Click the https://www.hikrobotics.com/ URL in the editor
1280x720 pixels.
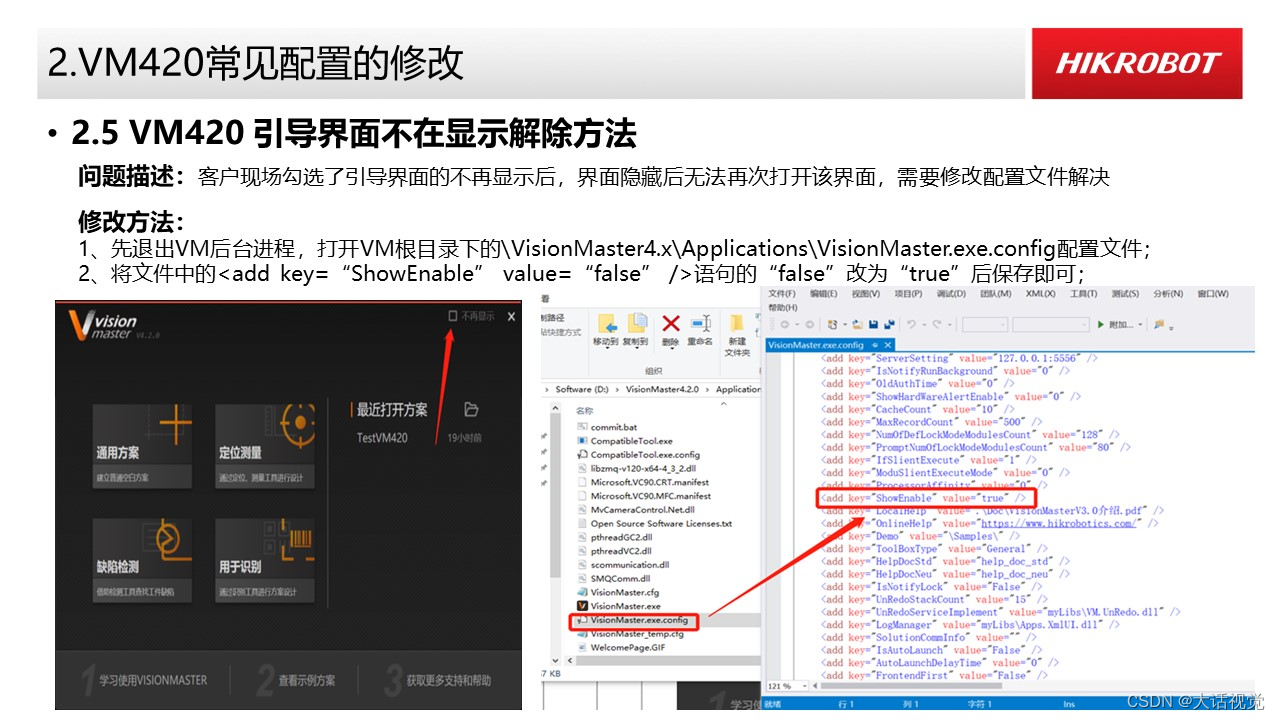tap(1058, 523)
